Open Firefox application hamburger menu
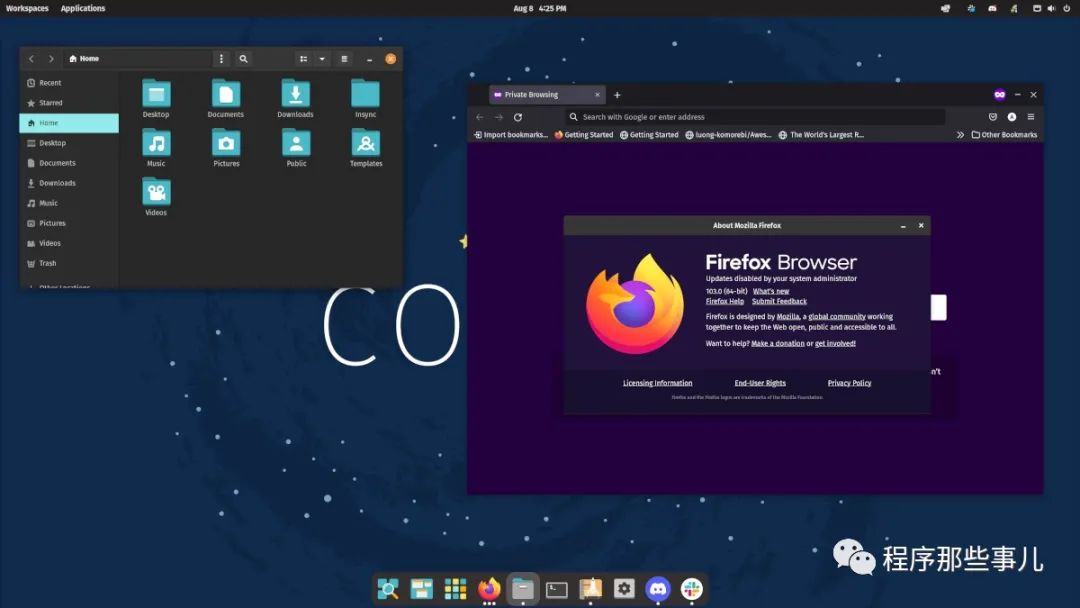 [1031, 117]
